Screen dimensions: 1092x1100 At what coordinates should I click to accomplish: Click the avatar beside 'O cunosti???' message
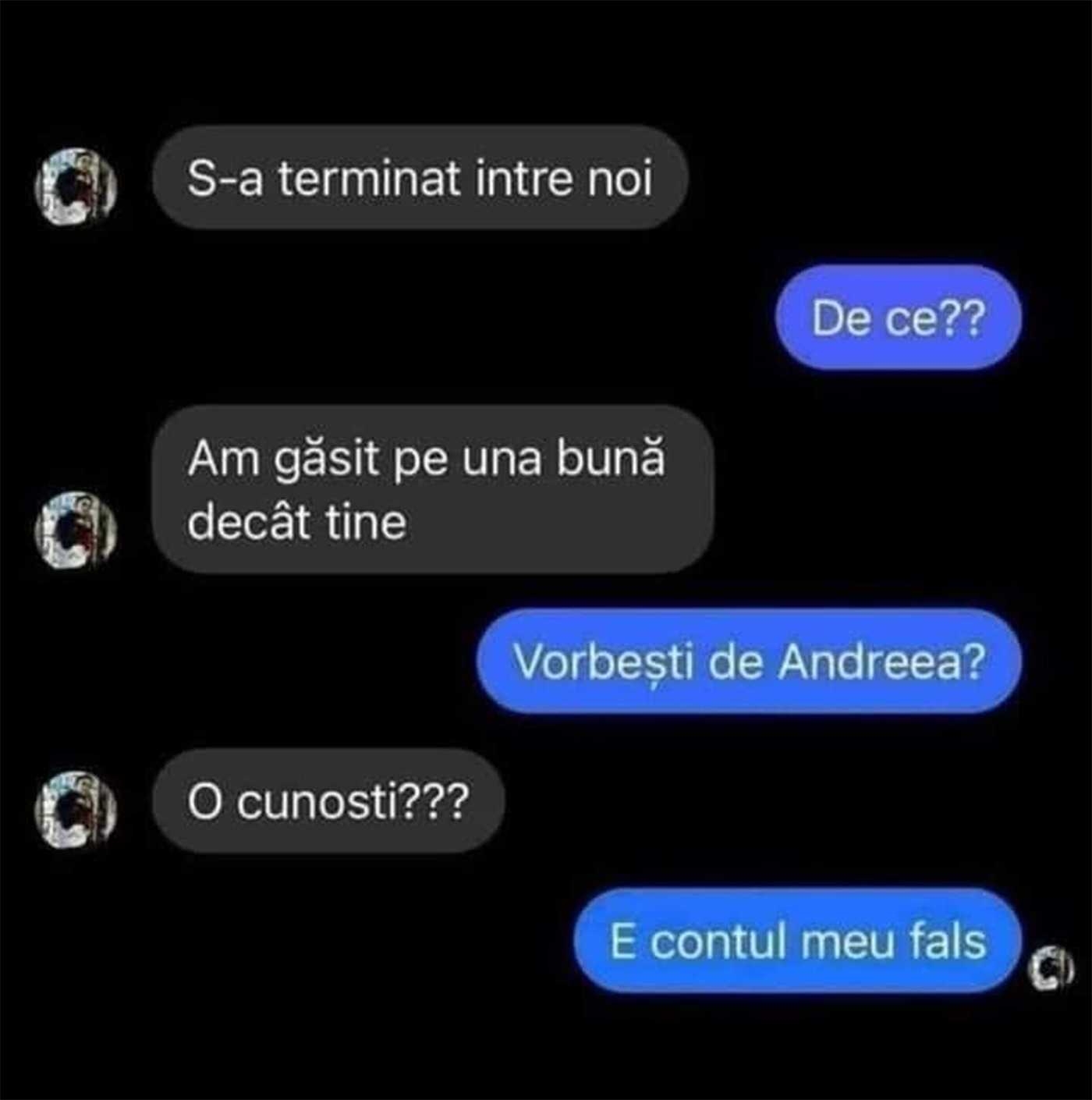click(76, 810)
